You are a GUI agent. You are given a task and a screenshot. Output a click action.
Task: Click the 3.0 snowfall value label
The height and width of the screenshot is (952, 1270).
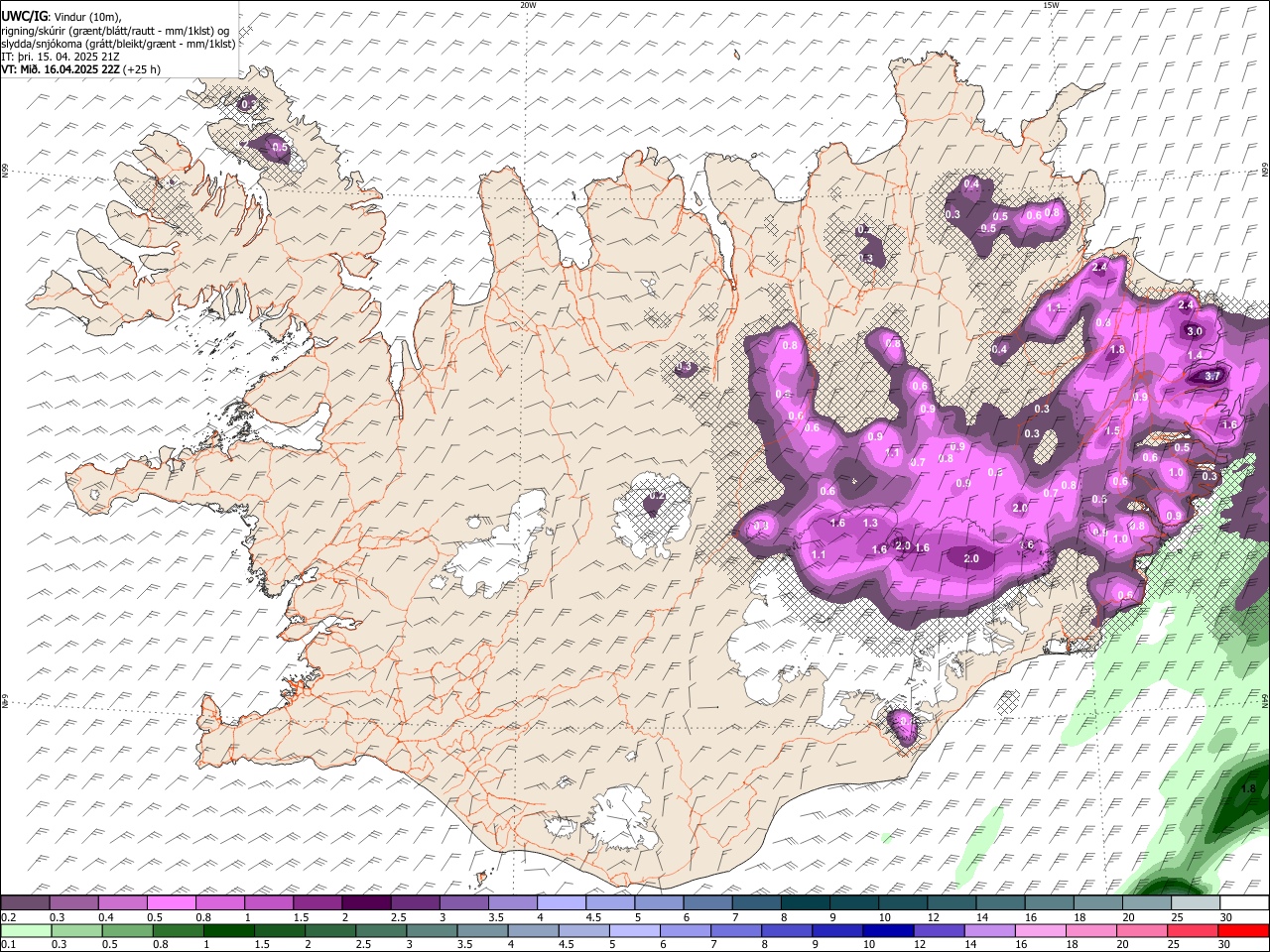tap(1195, 332)
